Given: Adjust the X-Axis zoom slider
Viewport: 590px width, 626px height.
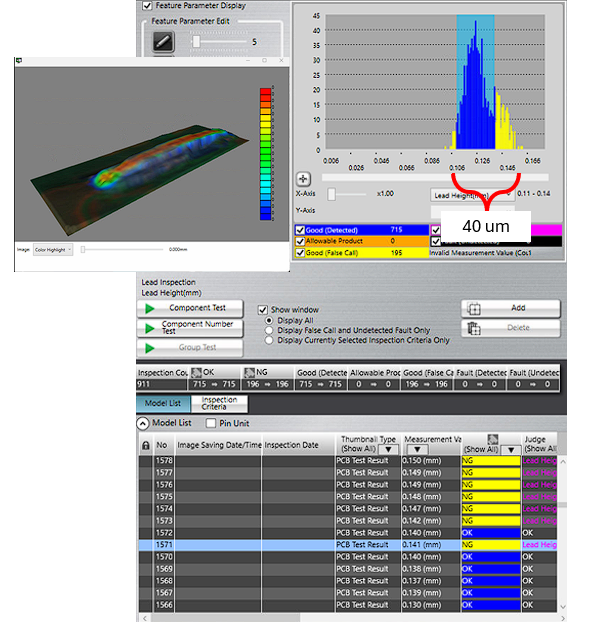Looking at the screenshot, I should 331,194.
